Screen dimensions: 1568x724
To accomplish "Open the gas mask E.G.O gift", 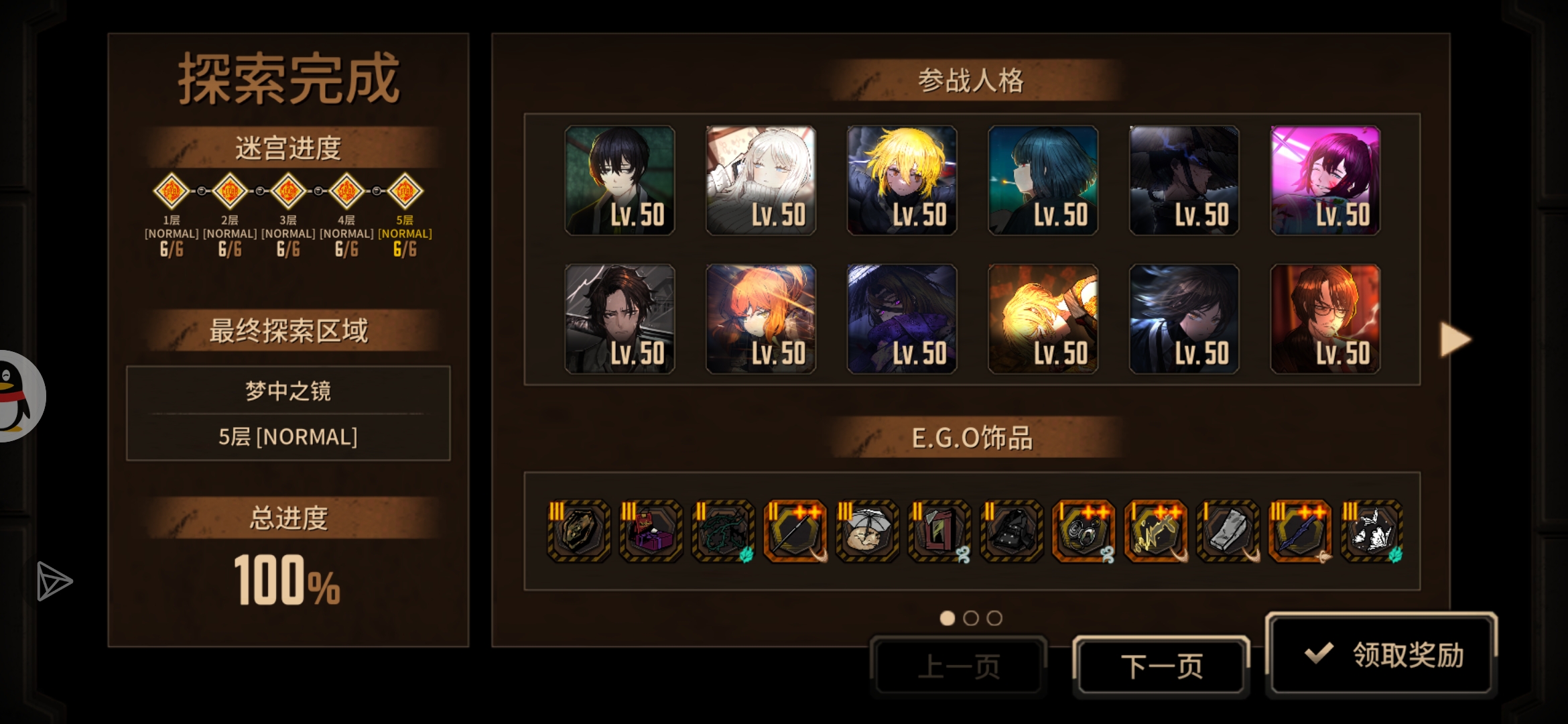I will [1084, 532].
